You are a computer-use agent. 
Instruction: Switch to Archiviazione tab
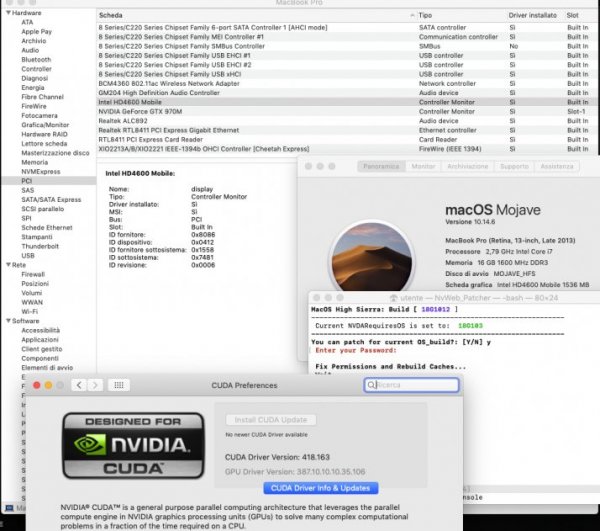click(x=468, y=166)
